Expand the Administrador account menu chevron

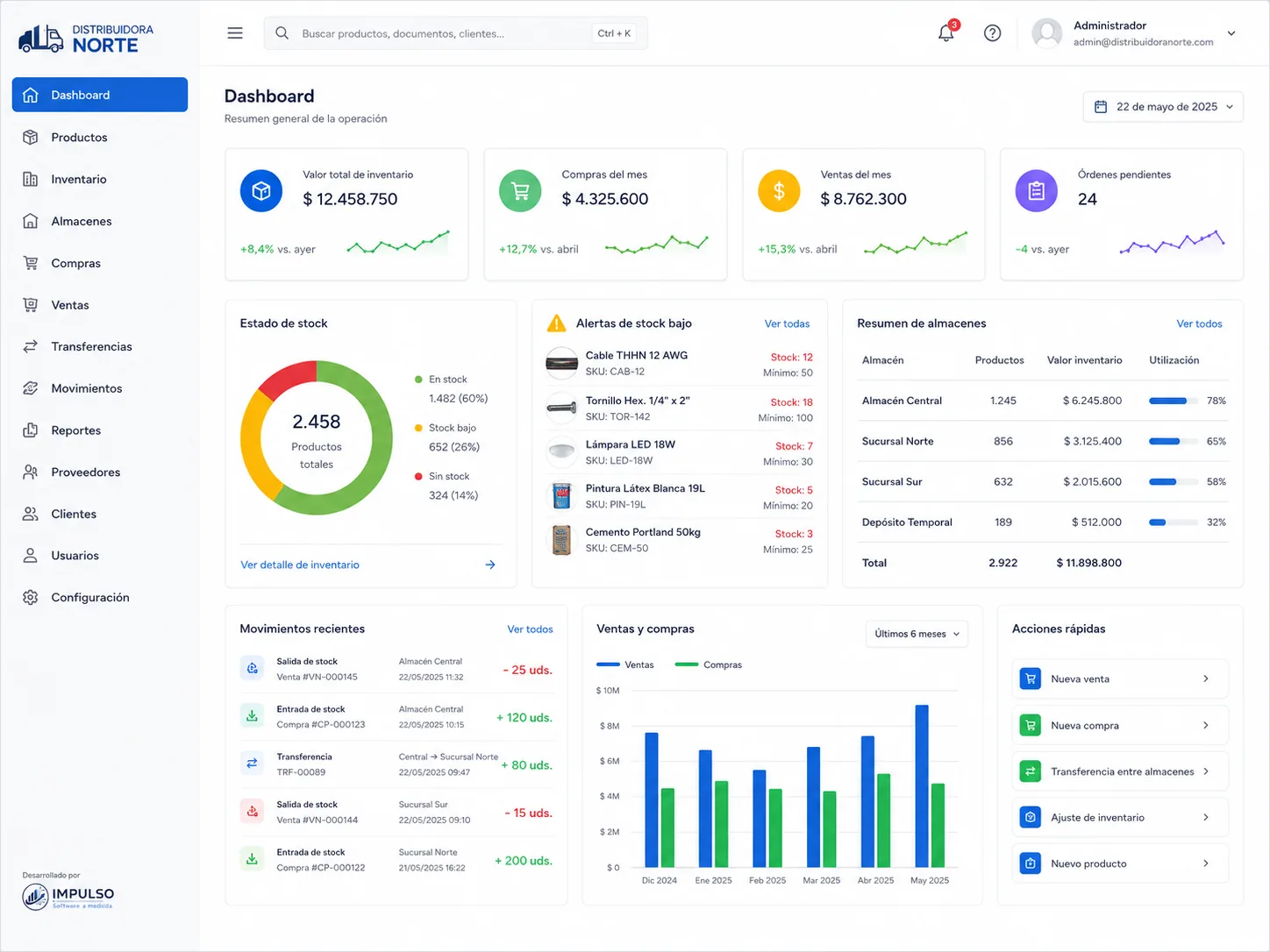[x=1231, y=33]
